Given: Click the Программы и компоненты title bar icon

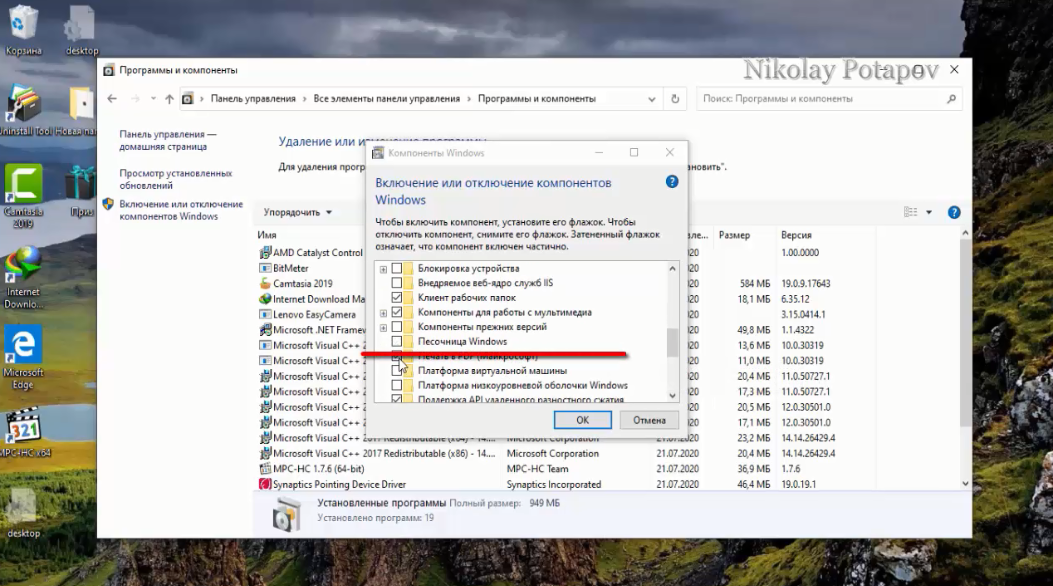Looking at the screenshot, I should point(108,70).
